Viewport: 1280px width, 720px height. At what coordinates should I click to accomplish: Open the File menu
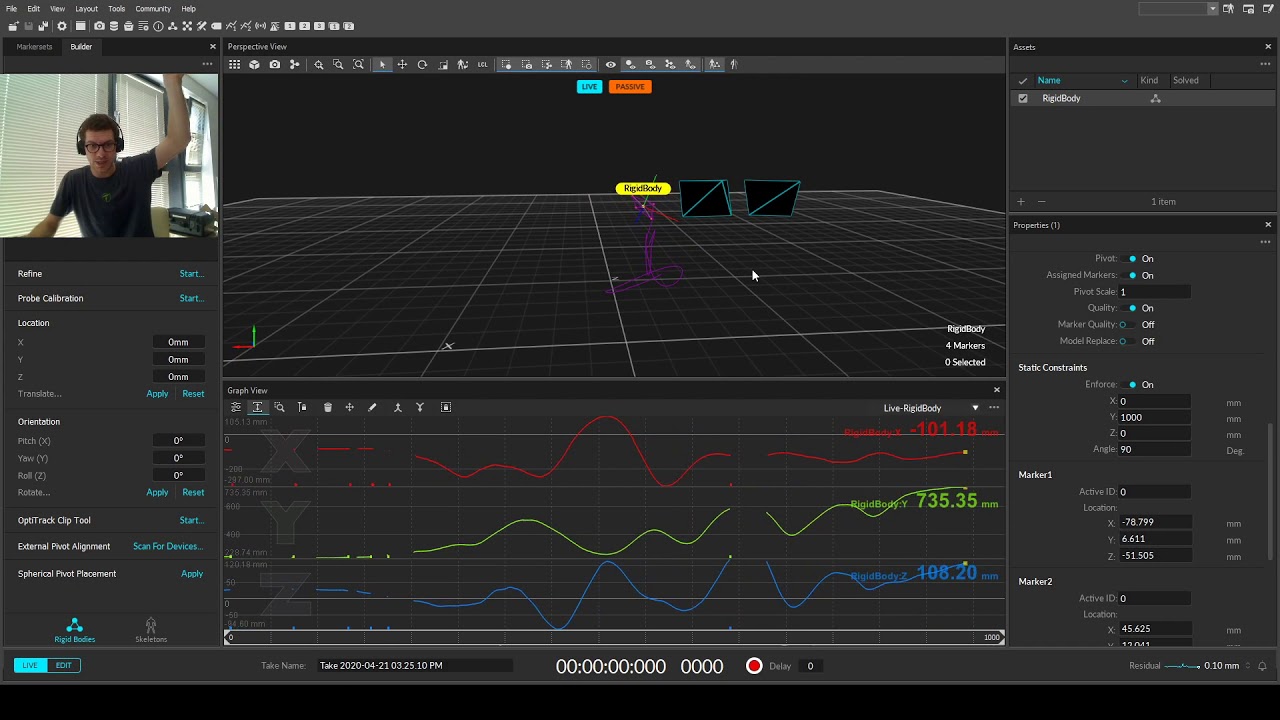(11, 9)
